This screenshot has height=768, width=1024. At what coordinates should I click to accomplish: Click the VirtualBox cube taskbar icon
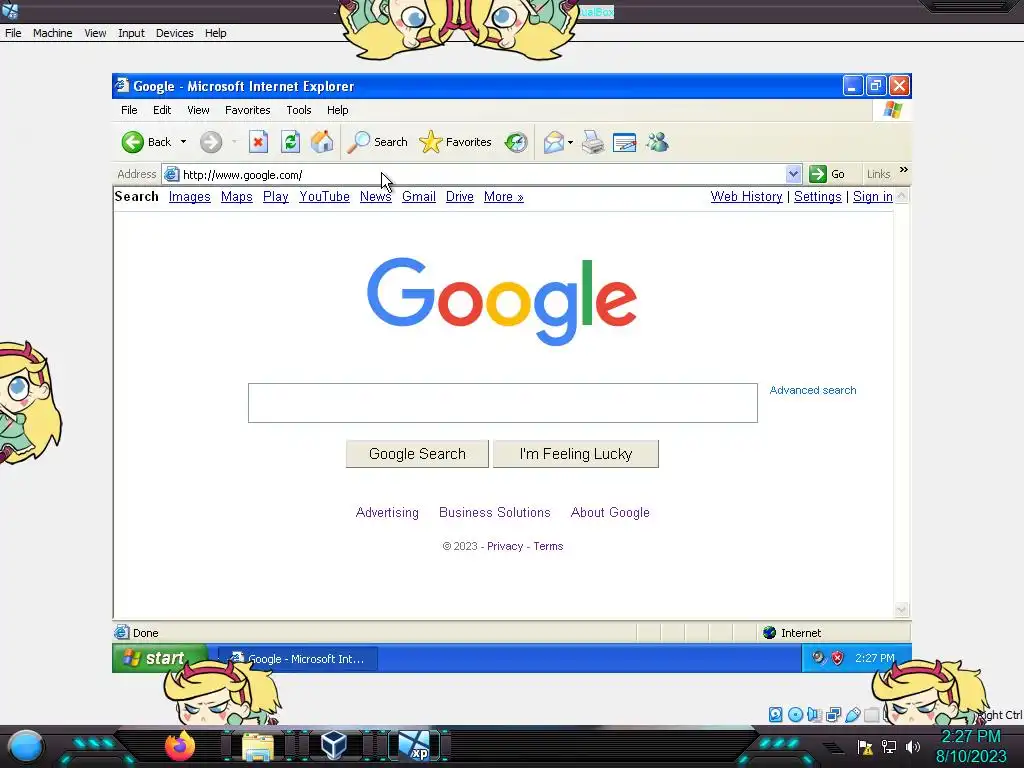point(334,745)
